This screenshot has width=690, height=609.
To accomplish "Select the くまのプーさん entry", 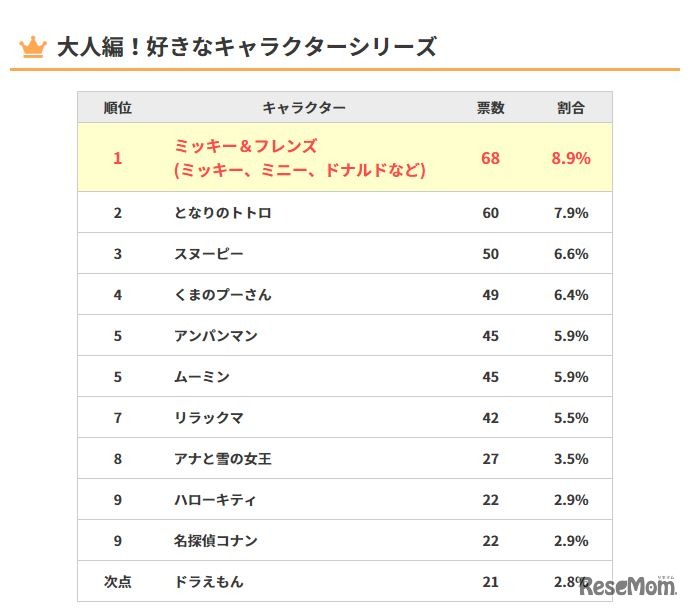I will point(222,295).
